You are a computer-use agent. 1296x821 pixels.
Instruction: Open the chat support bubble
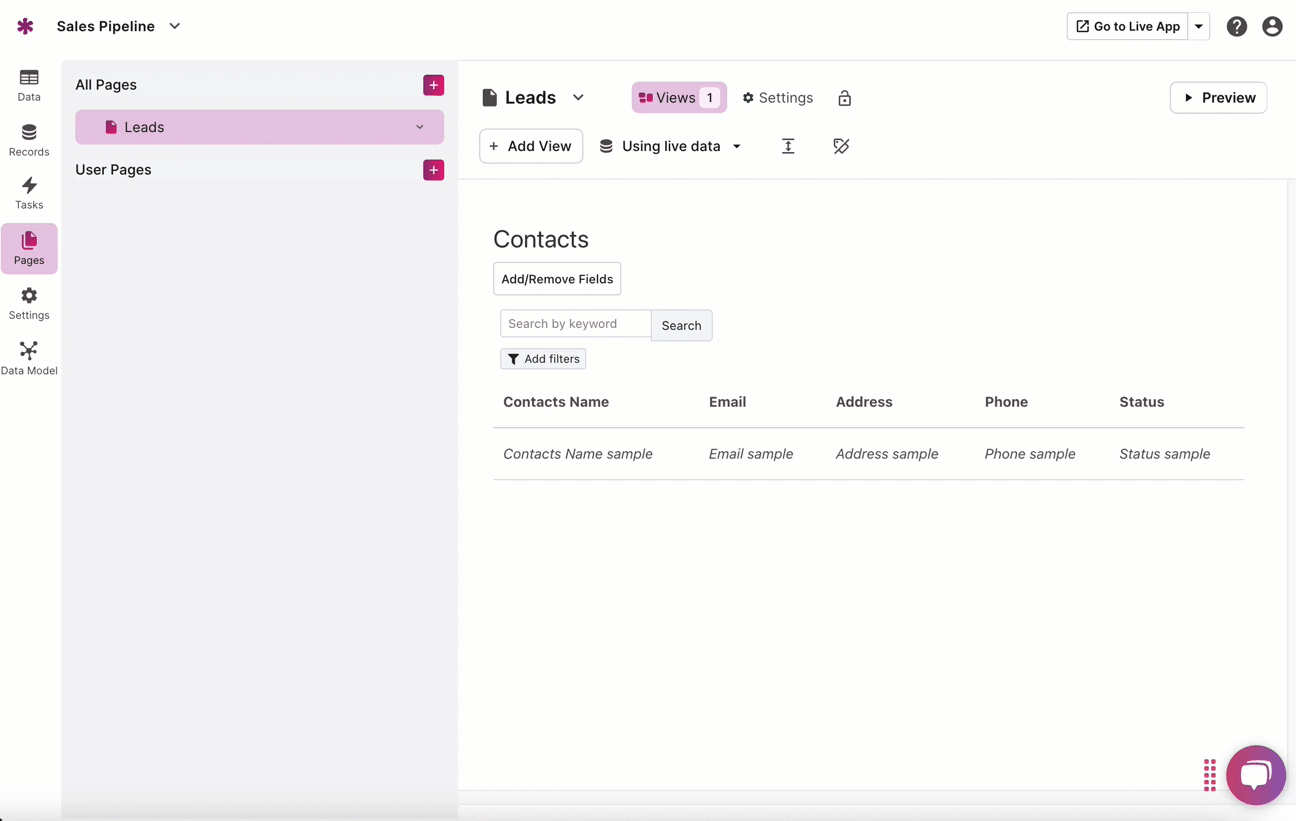point(1256,775)
